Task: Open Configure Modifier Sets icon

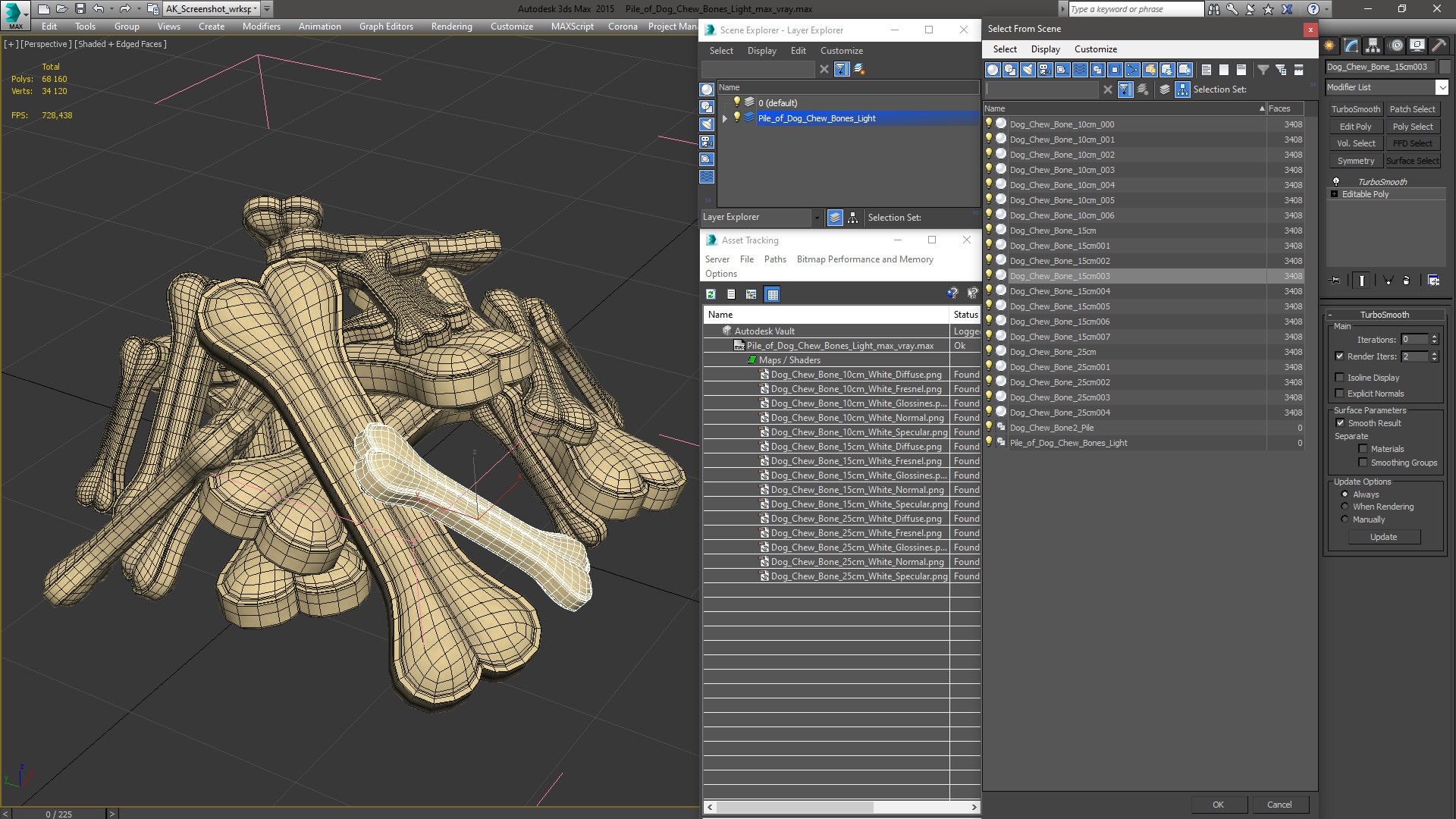Action: click(x=1433, y=281)
